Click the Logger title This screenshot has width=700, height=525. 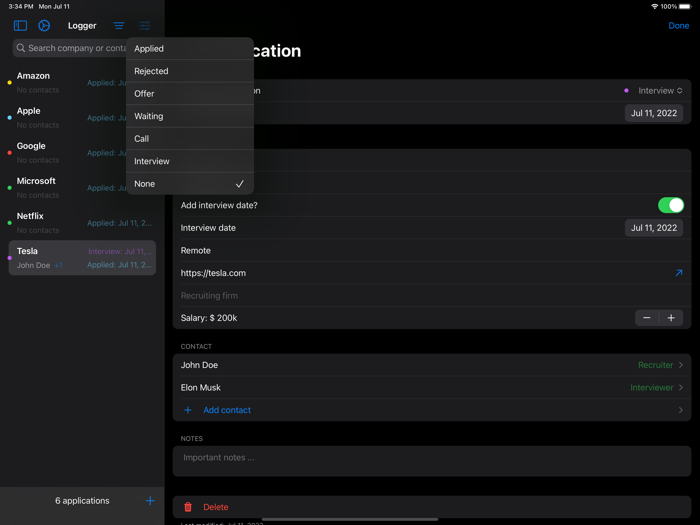click(x=82, y=25)
